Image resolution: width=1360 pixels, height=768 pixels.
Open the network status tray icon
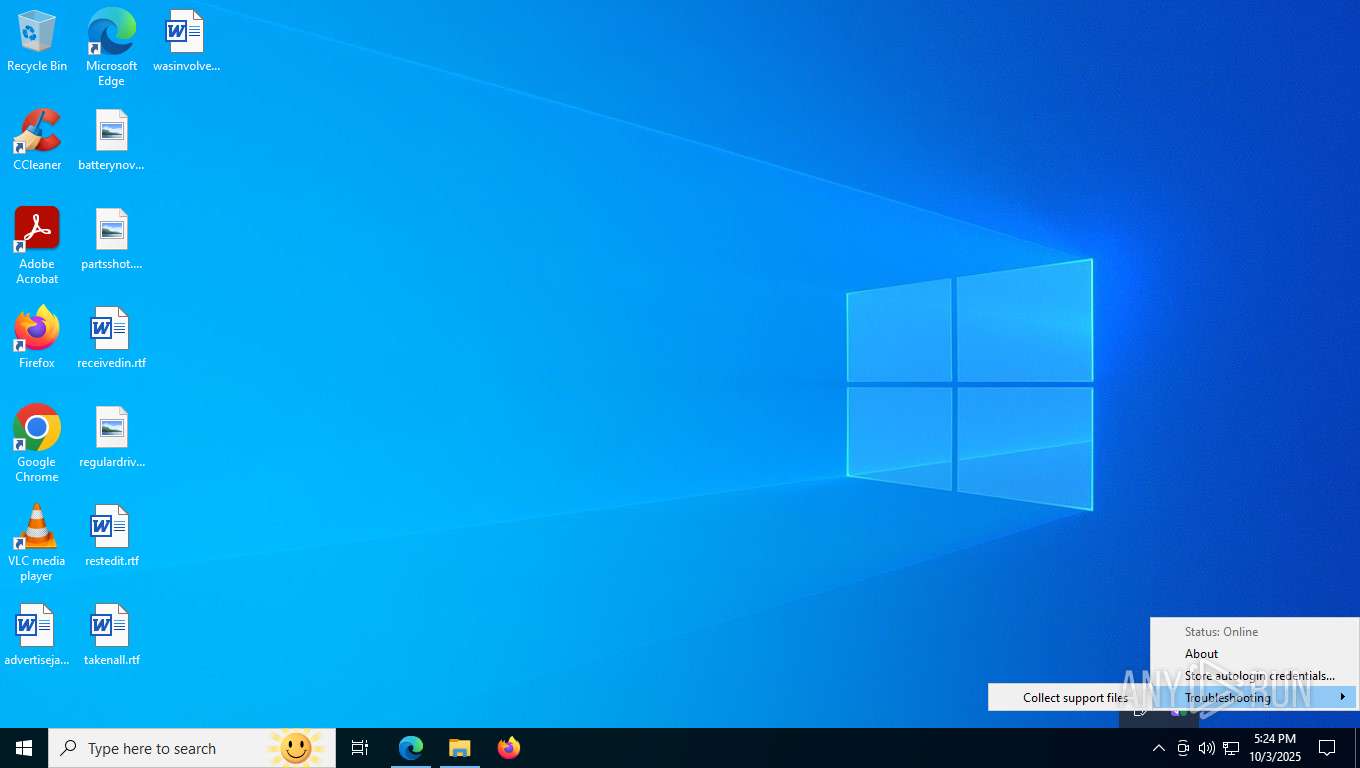[1231, 748]
